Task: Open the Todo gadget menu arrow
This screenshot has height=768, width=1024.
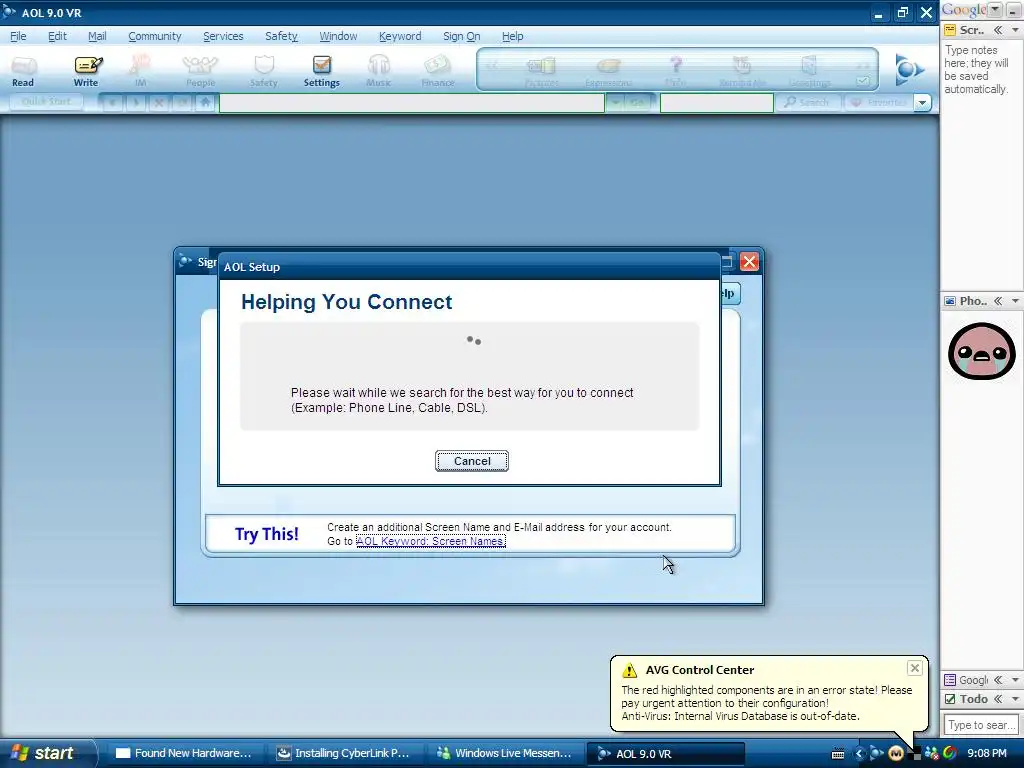Action: point(1015,699)
